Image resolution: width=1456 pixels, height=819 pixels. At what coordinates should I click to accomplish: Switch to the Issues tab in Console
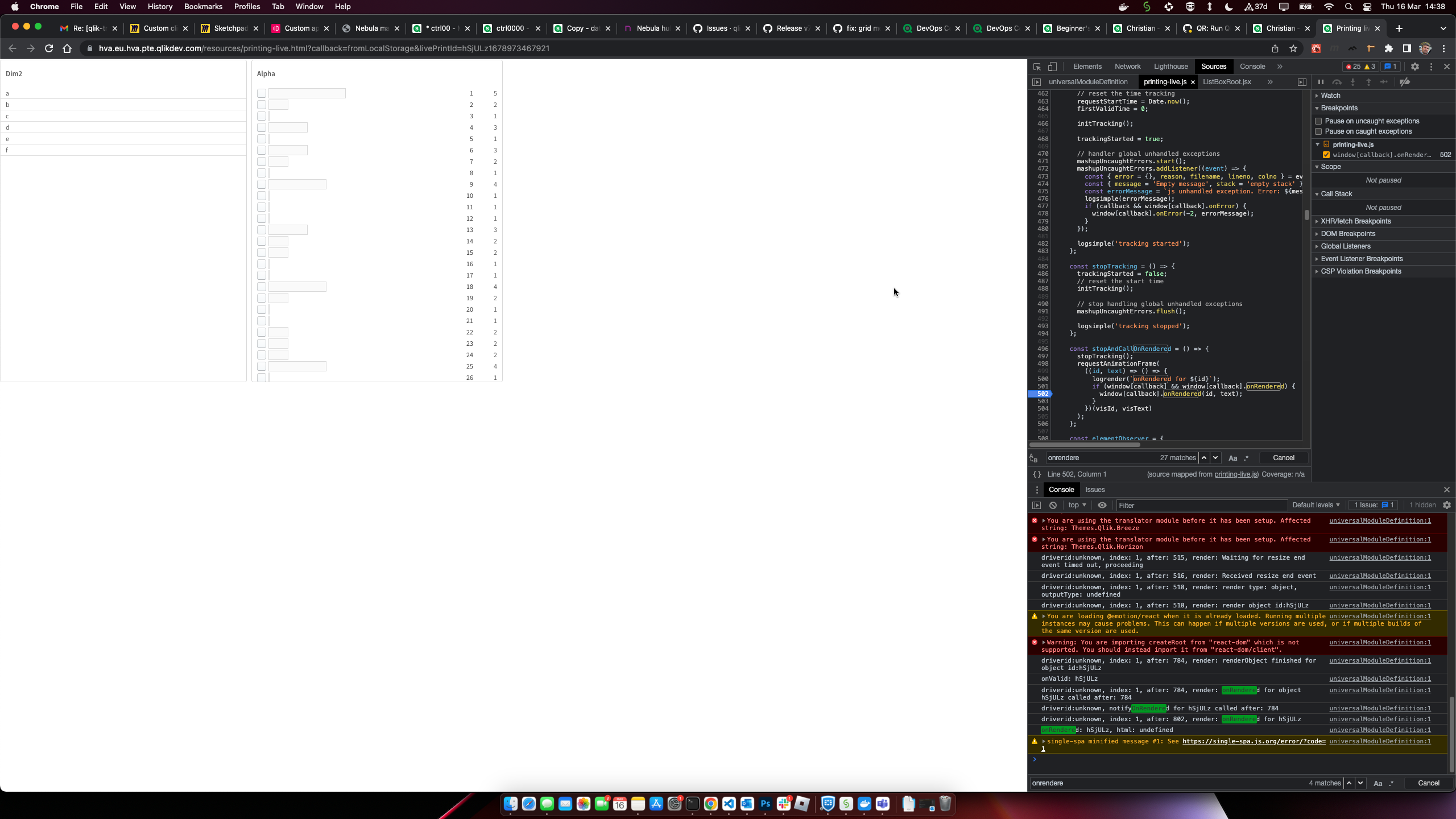tap(1095, 490)
